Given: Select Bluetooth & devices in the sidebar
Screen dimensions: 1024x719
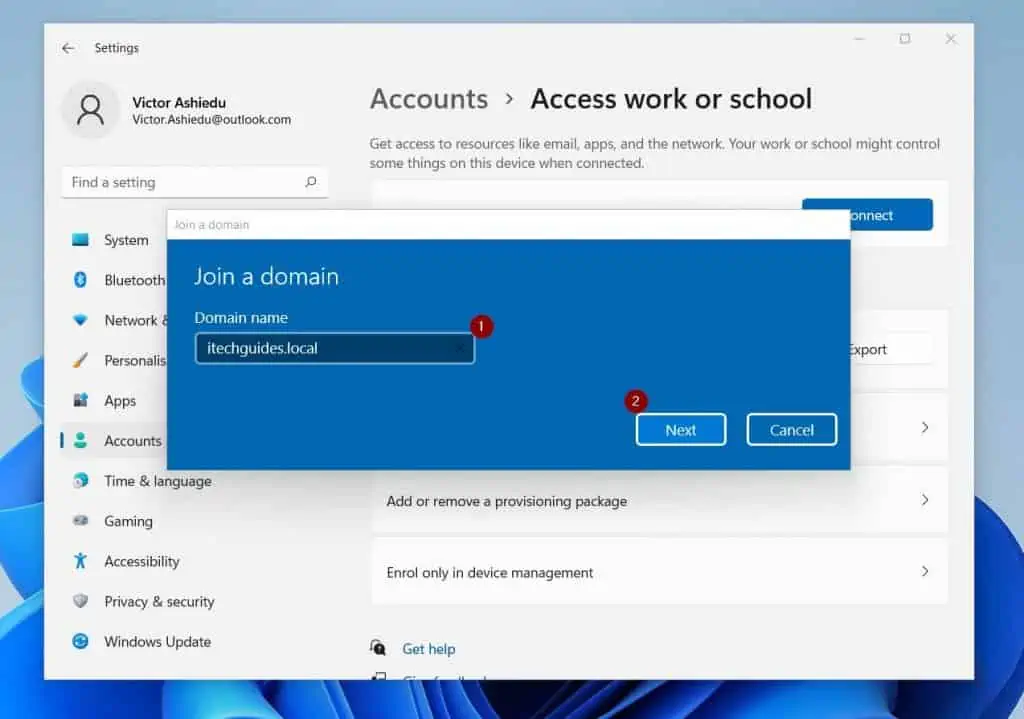Looking at the screenshot, I should (x=130, y=281).
